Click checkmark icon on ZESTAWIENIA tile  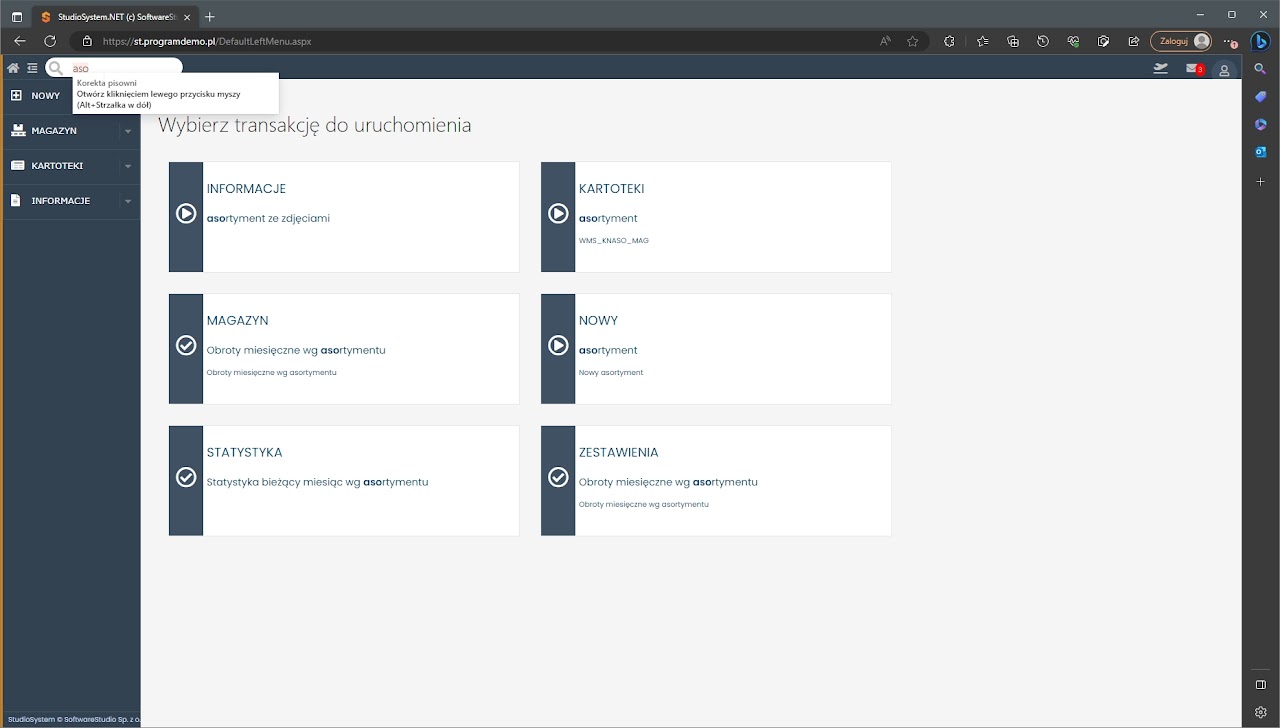click(558, 478)
